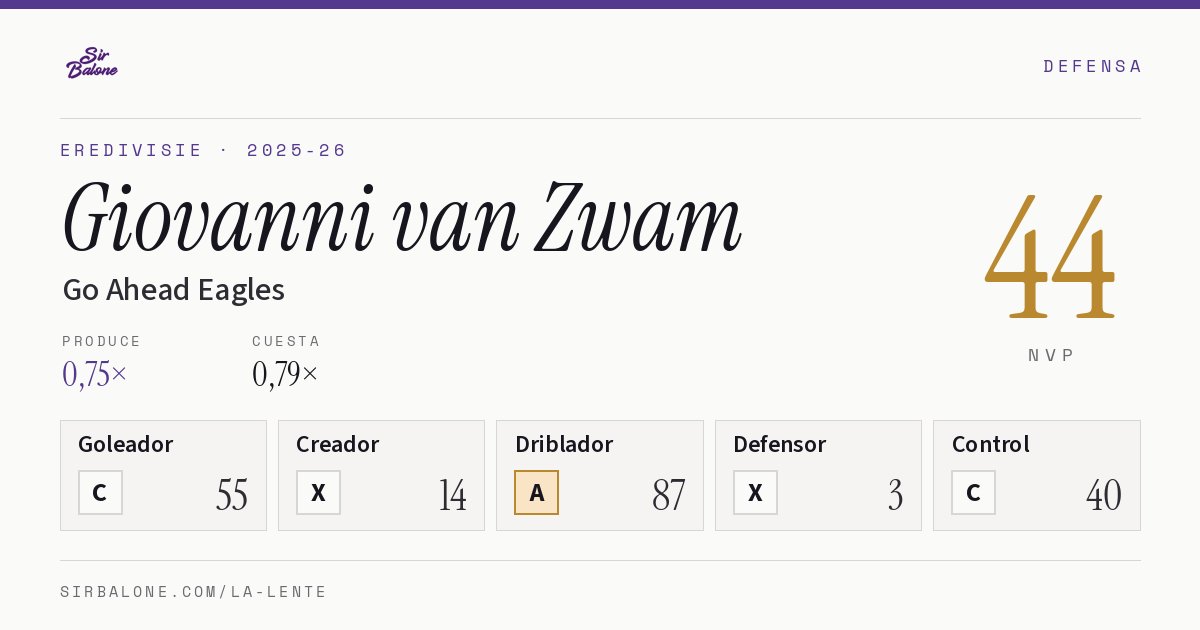Viewport: 1200px width, 630px height.
Task: Click the Defensor title
Action: pyautogui.click(x=779, y=444)
